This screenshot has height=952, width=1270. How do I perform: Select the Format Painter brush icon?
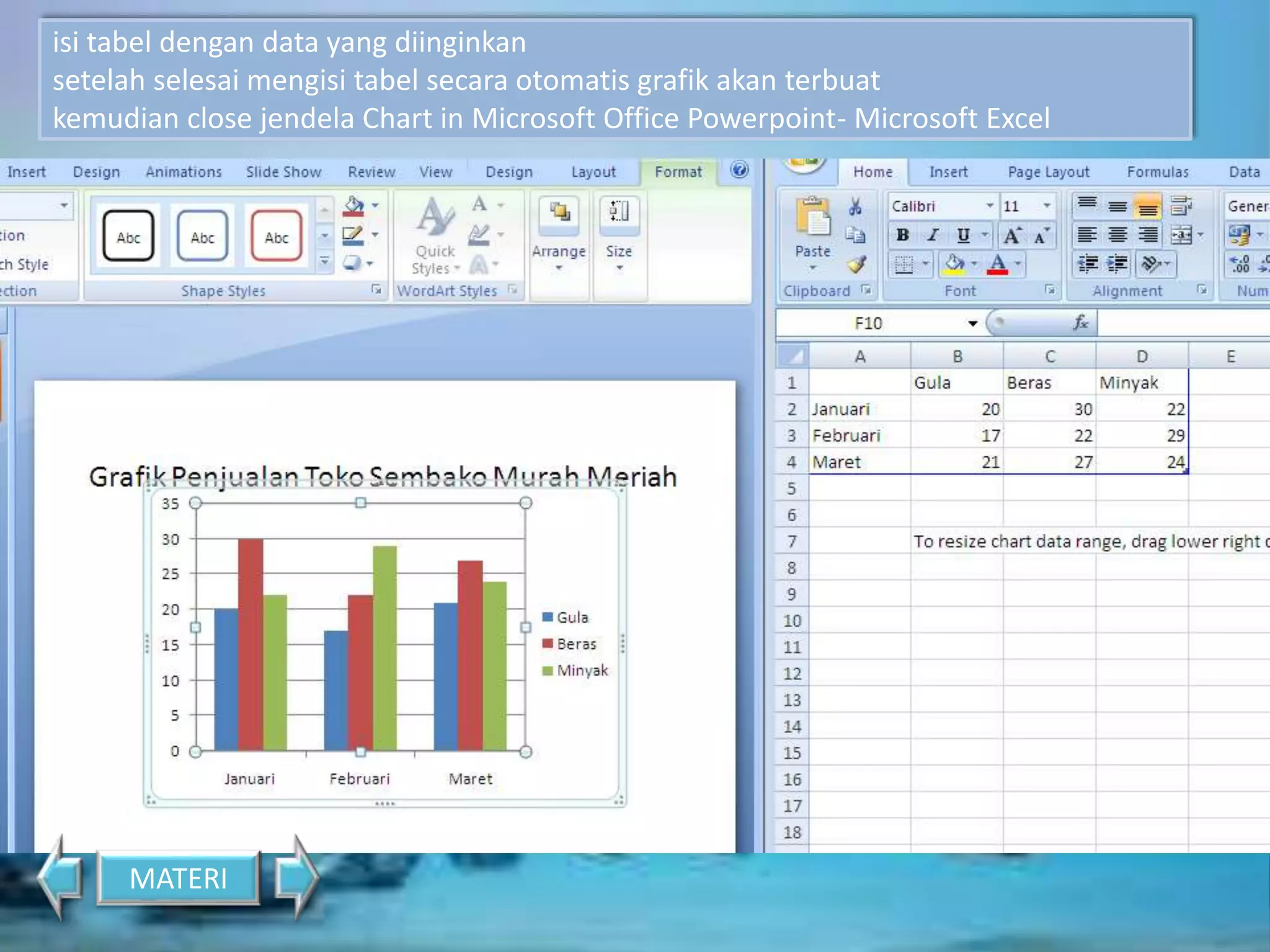point(856,265)
